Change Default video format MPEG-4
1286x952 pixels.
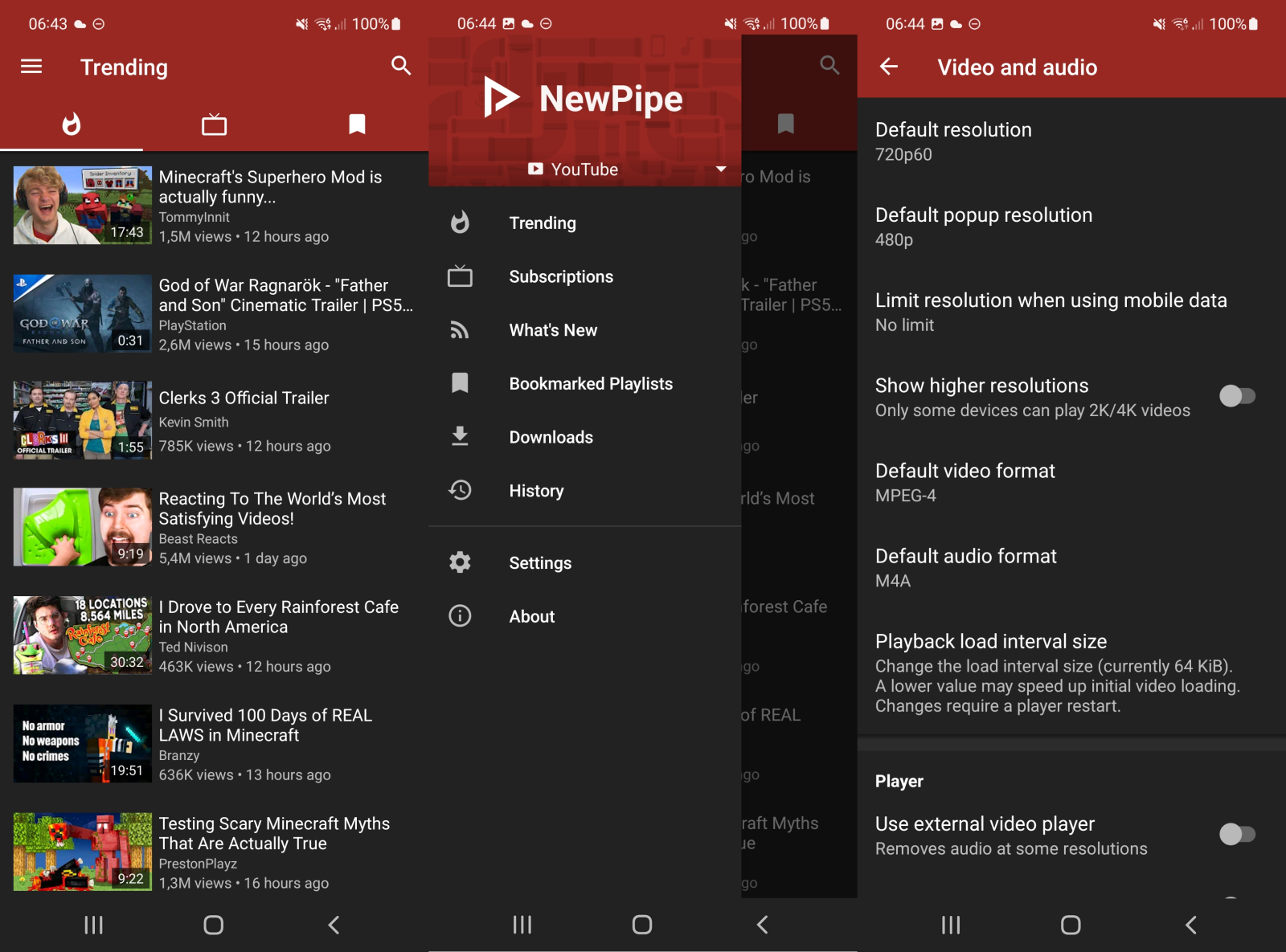(1071, 482)
